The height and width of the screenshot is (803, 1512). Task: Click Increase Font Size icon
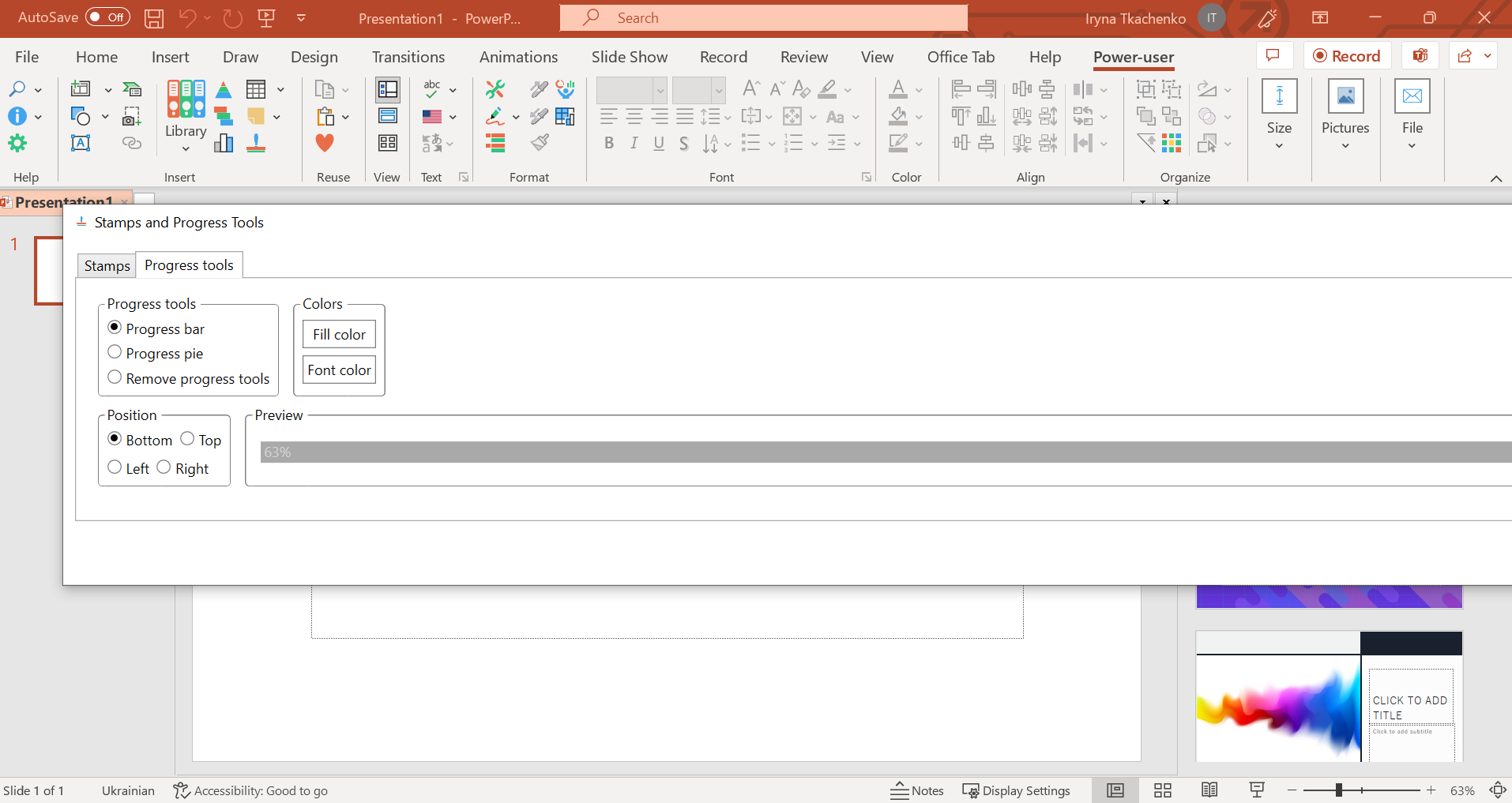751,88
